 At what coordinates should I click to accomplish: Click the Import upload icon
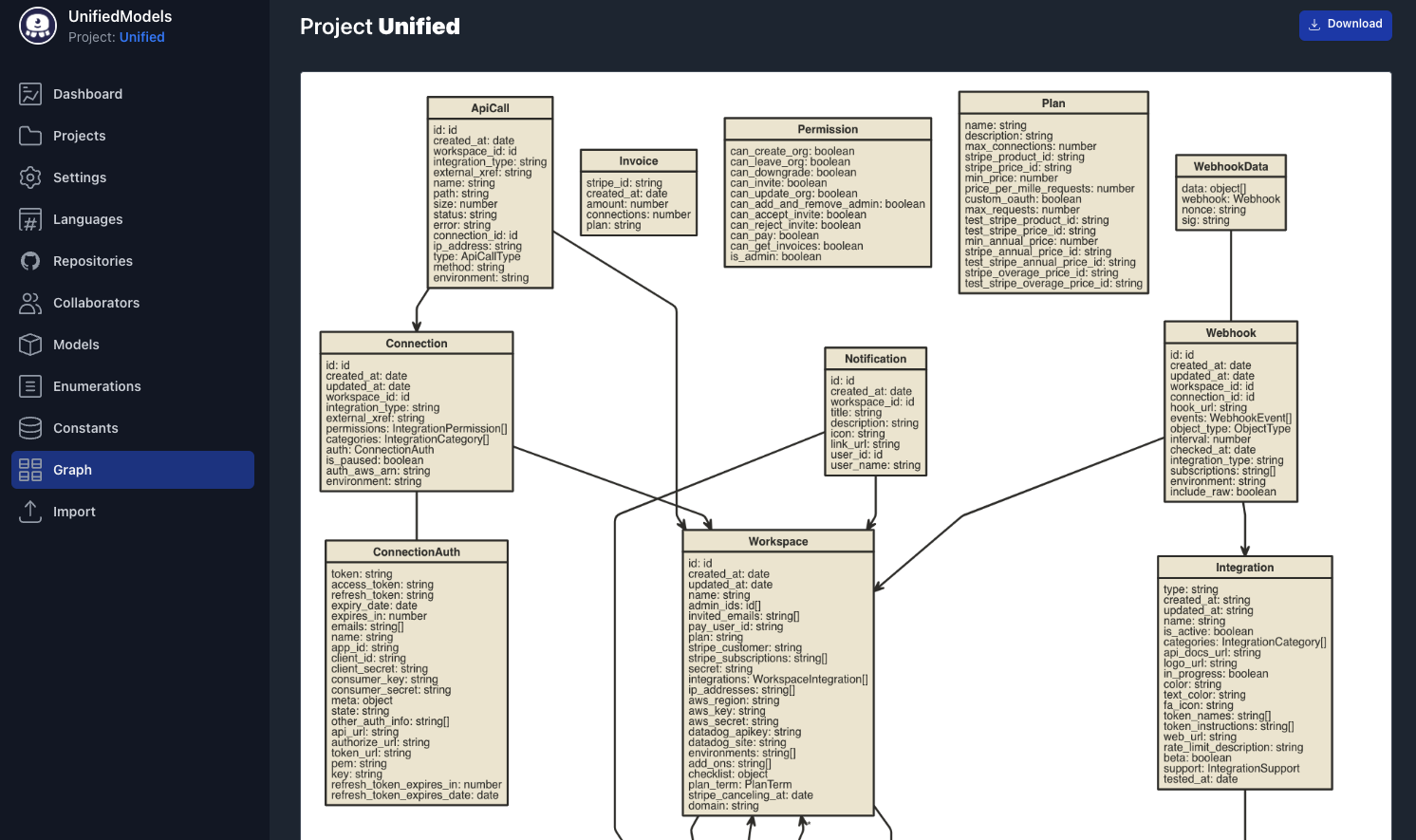pyautogui.click(x=28, y=512)
